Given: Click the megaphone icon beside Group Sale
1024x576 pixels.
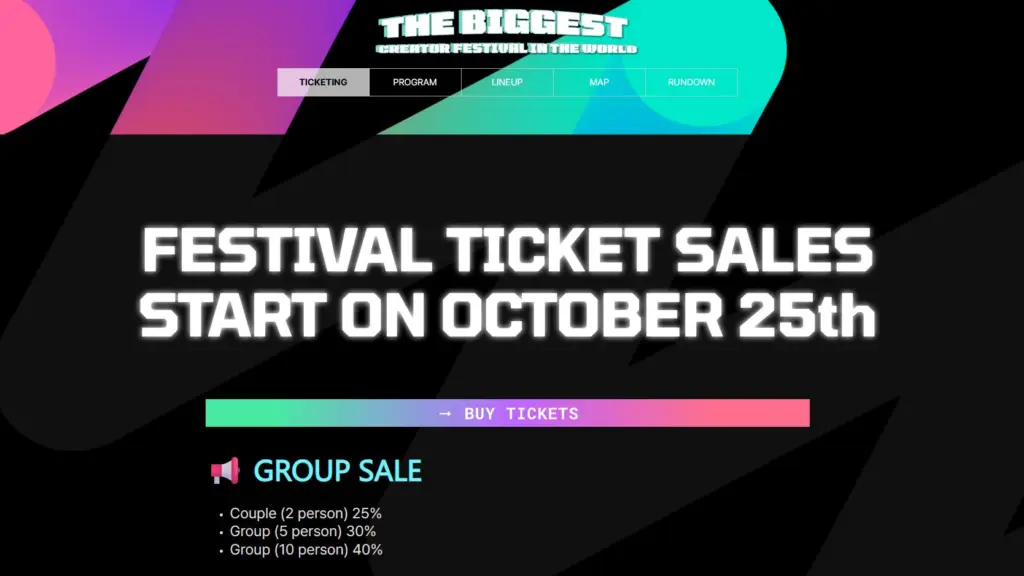Looking at the screenshot, I should (x=225, y=470).
